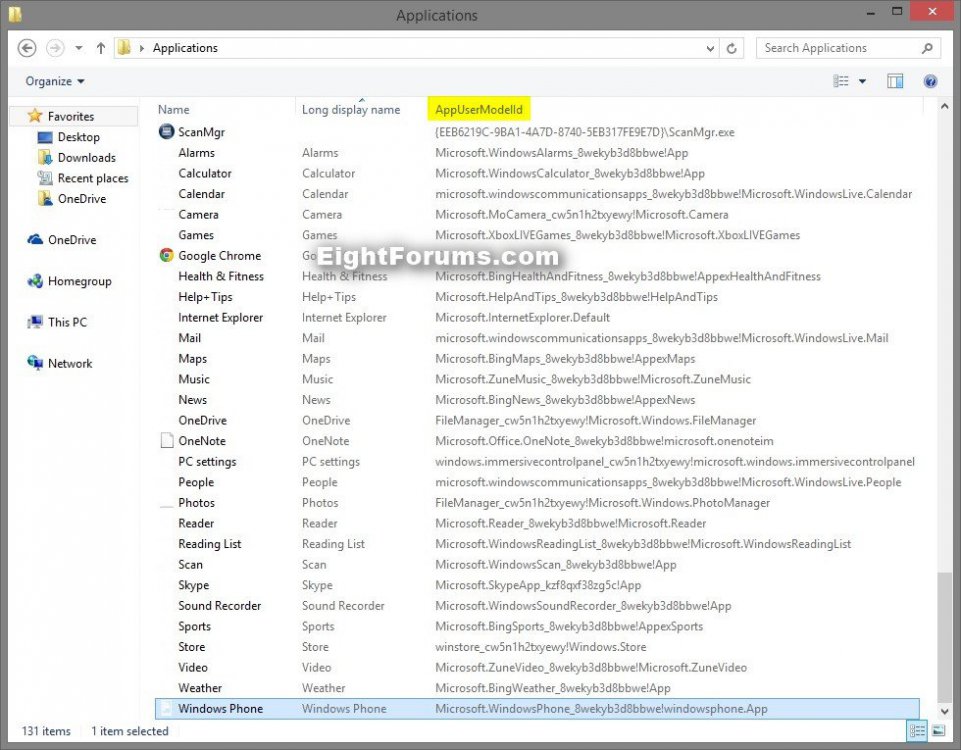Screen dimensions: 961x750
Task: Go up one folder level
Action: click(x=101, y=48)
